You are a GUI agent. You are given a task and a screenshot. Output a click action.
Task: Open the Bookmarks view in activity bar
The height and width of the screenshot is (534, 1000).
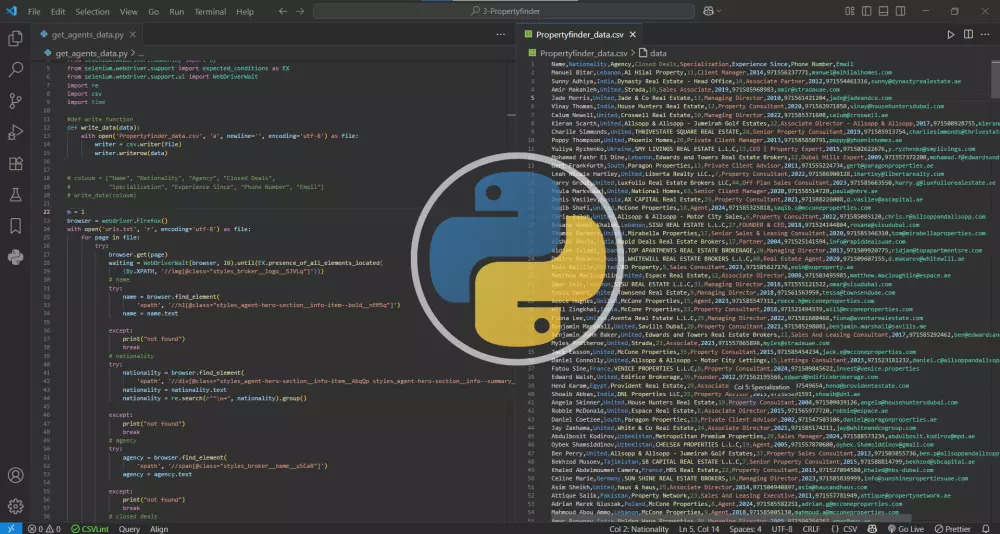(15, 226)
